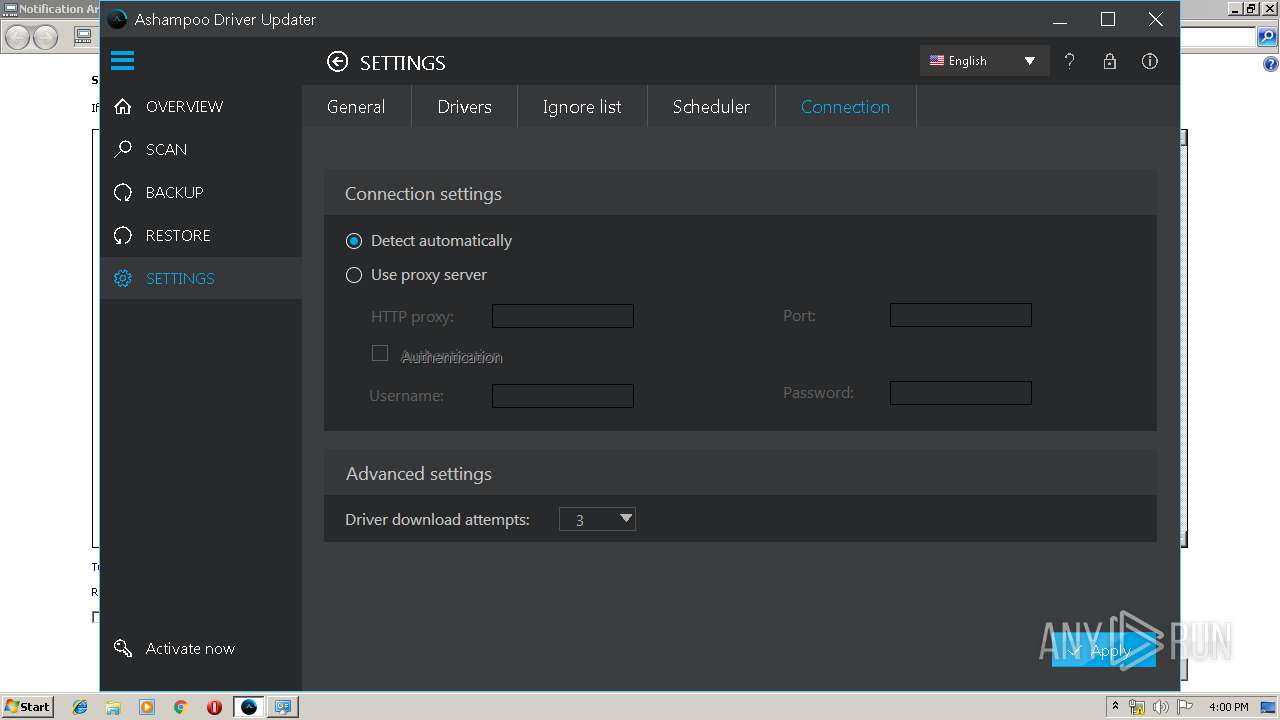The image size is (1280, 720).
Task: Open media player taskbar icon
Action: pos(147,707)
